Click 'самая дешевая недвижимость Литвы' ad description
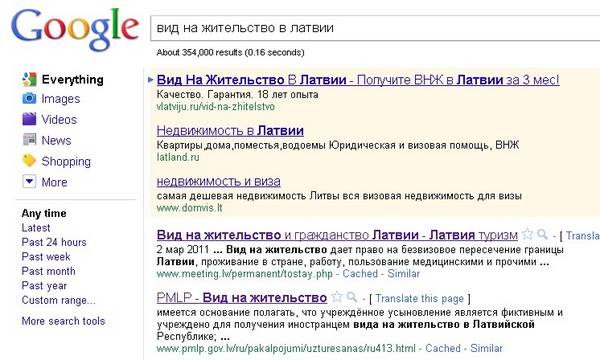The height and width of the screenshot is (360, 600). click(339, 196)
